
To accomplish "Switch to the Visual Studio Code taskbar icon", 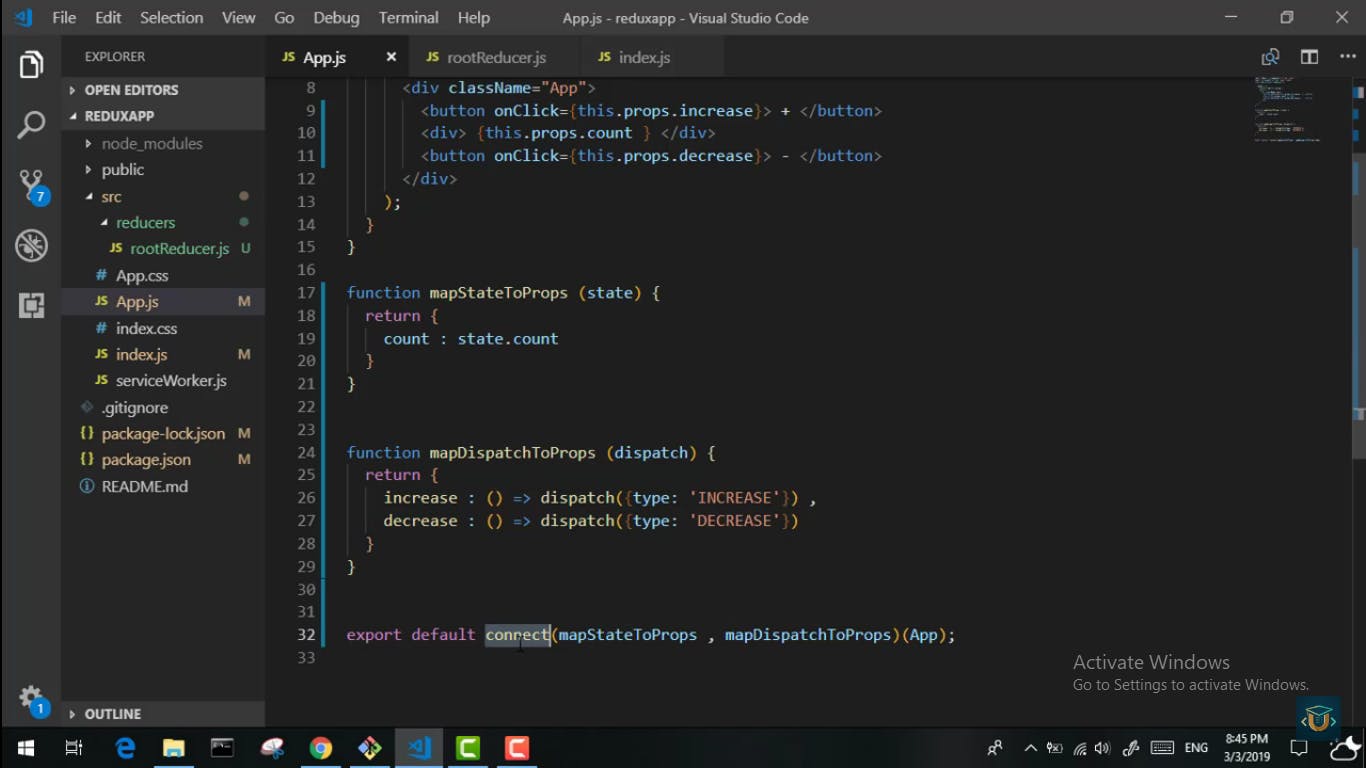I will pos(419,748).
